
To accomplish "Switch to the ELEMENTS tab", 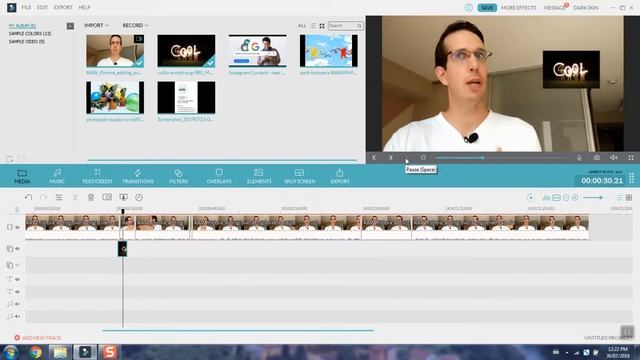I will [259, 176].
